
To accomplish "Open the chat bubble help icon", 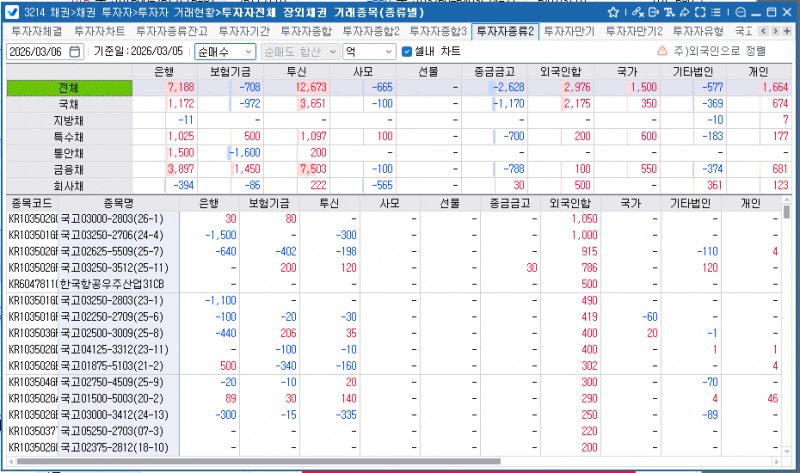I will coord(741,12).
